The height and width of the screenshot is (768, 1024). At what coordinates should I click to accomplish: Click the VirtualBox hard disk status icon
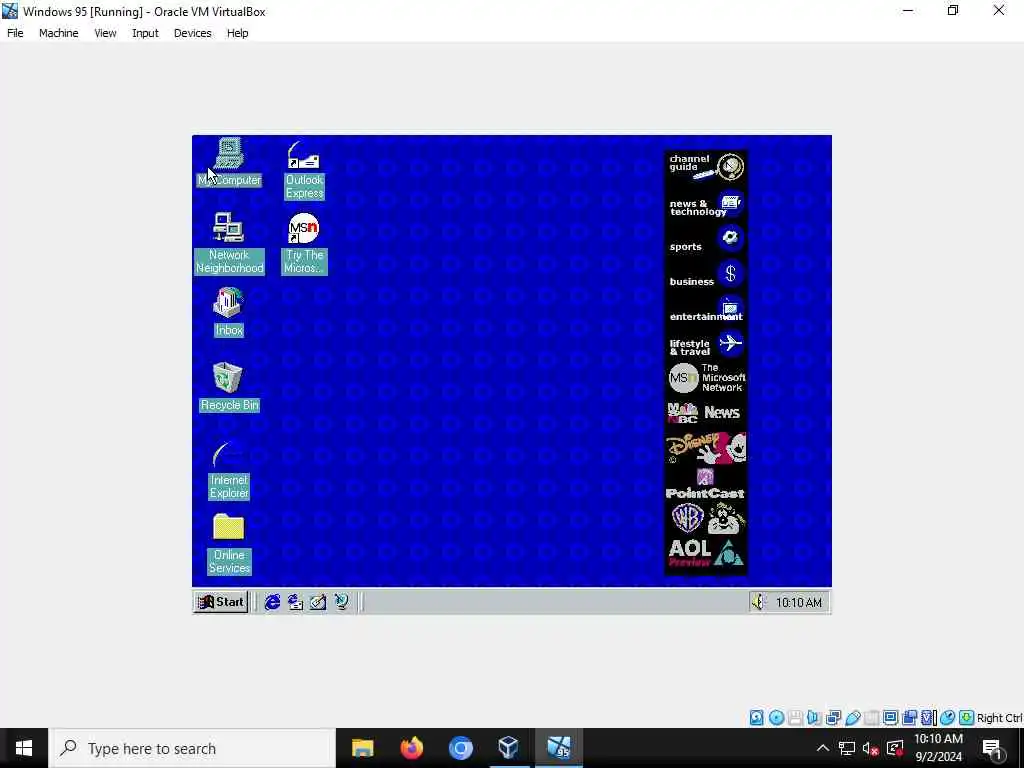point(756,718)
